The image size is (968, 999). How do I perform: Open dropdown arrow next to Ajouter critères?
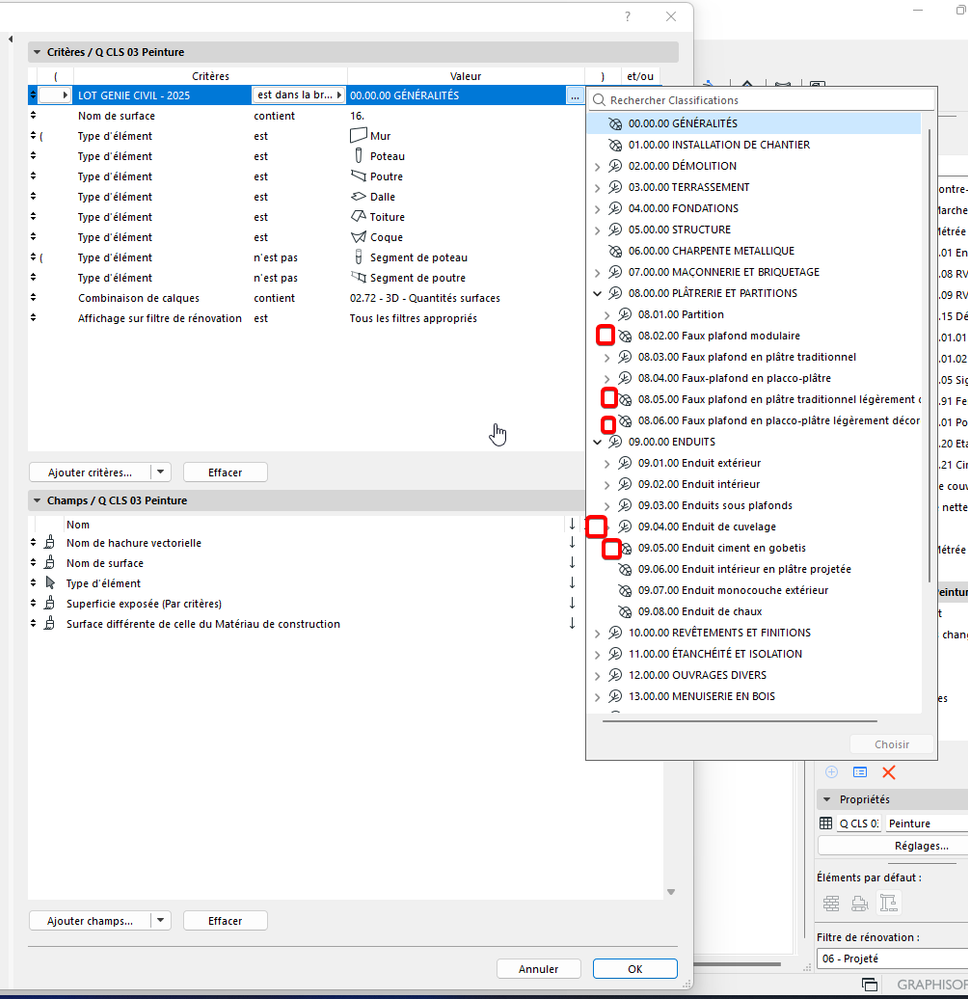161,472
